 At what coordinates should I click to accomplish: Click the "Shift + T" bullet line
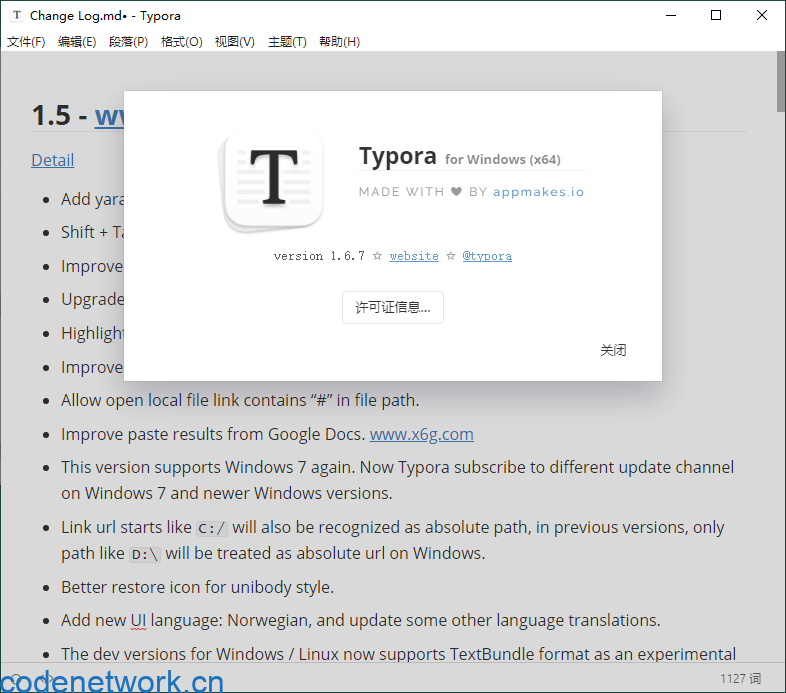click(92, 232)
